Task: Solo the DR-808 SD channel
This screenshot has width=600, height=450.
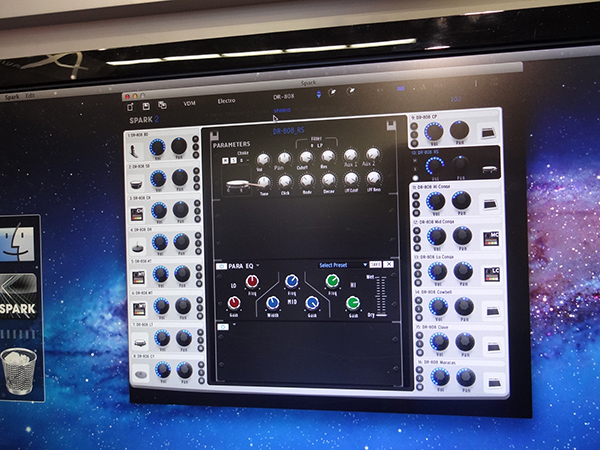Action: [196, 179]
